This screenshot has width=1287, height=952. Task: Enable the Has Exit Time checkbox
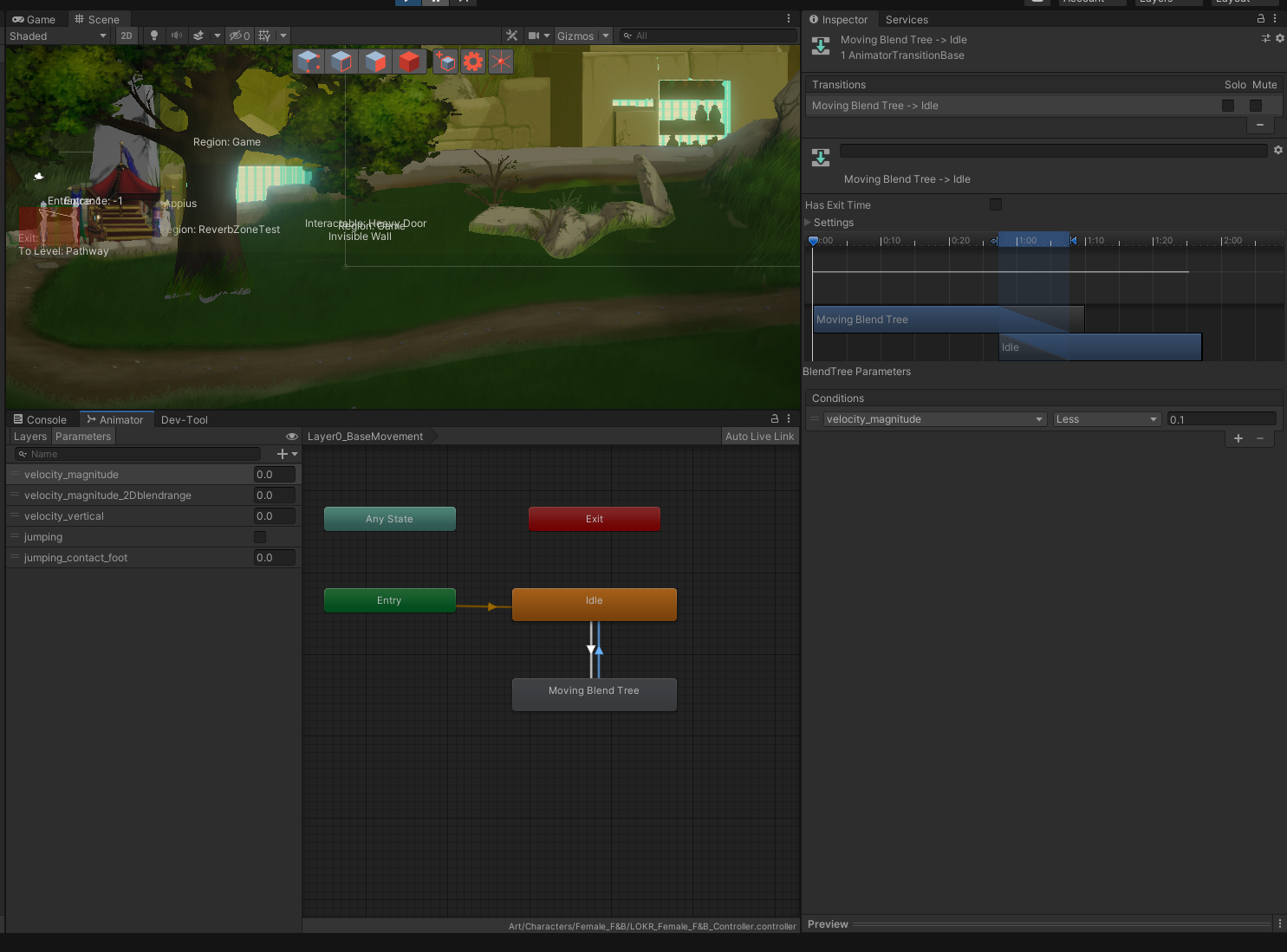(x=995, y=204)
